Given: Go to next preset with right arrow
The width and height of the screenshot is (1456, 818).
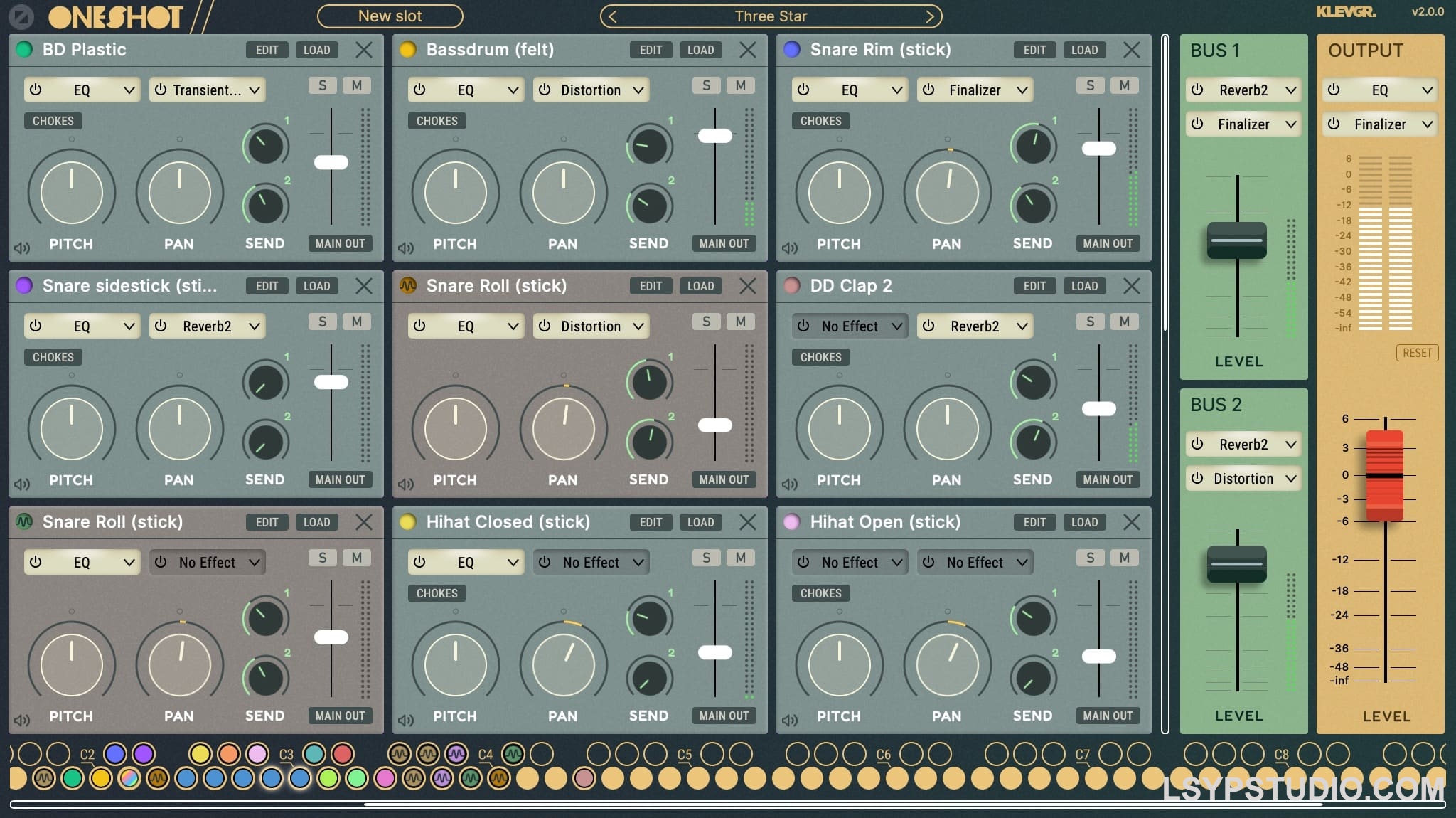Looking at the screenshot, I should (x=929, y=16).
